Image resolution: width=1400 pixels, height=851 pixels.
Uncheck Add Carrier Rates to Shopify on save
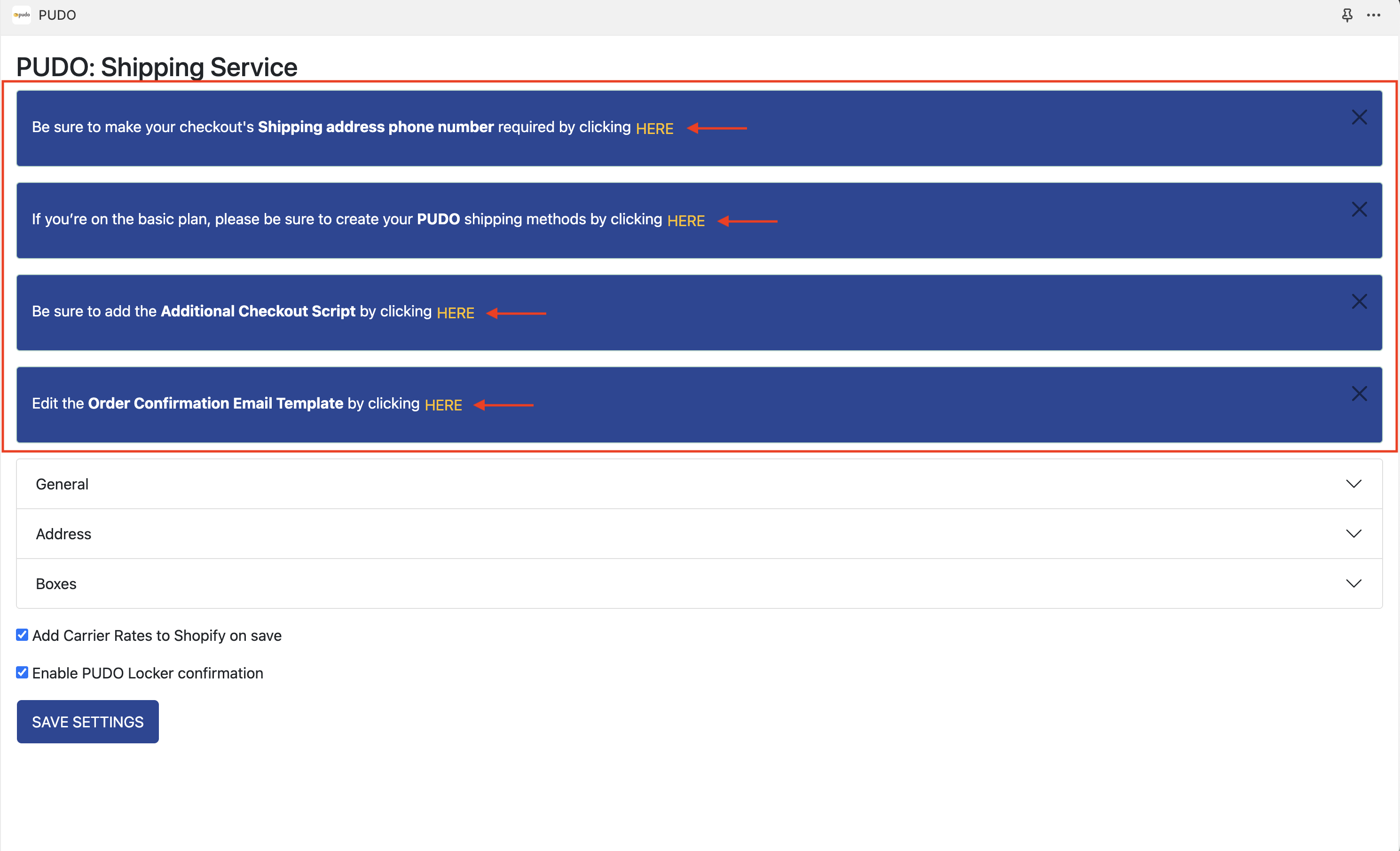click(x=22, y=635)
